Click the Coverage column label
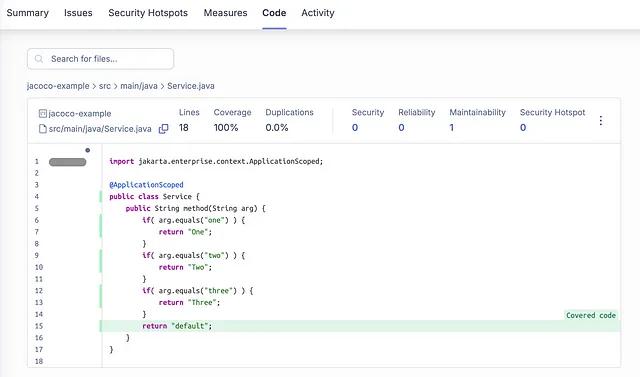 [232, 112]
